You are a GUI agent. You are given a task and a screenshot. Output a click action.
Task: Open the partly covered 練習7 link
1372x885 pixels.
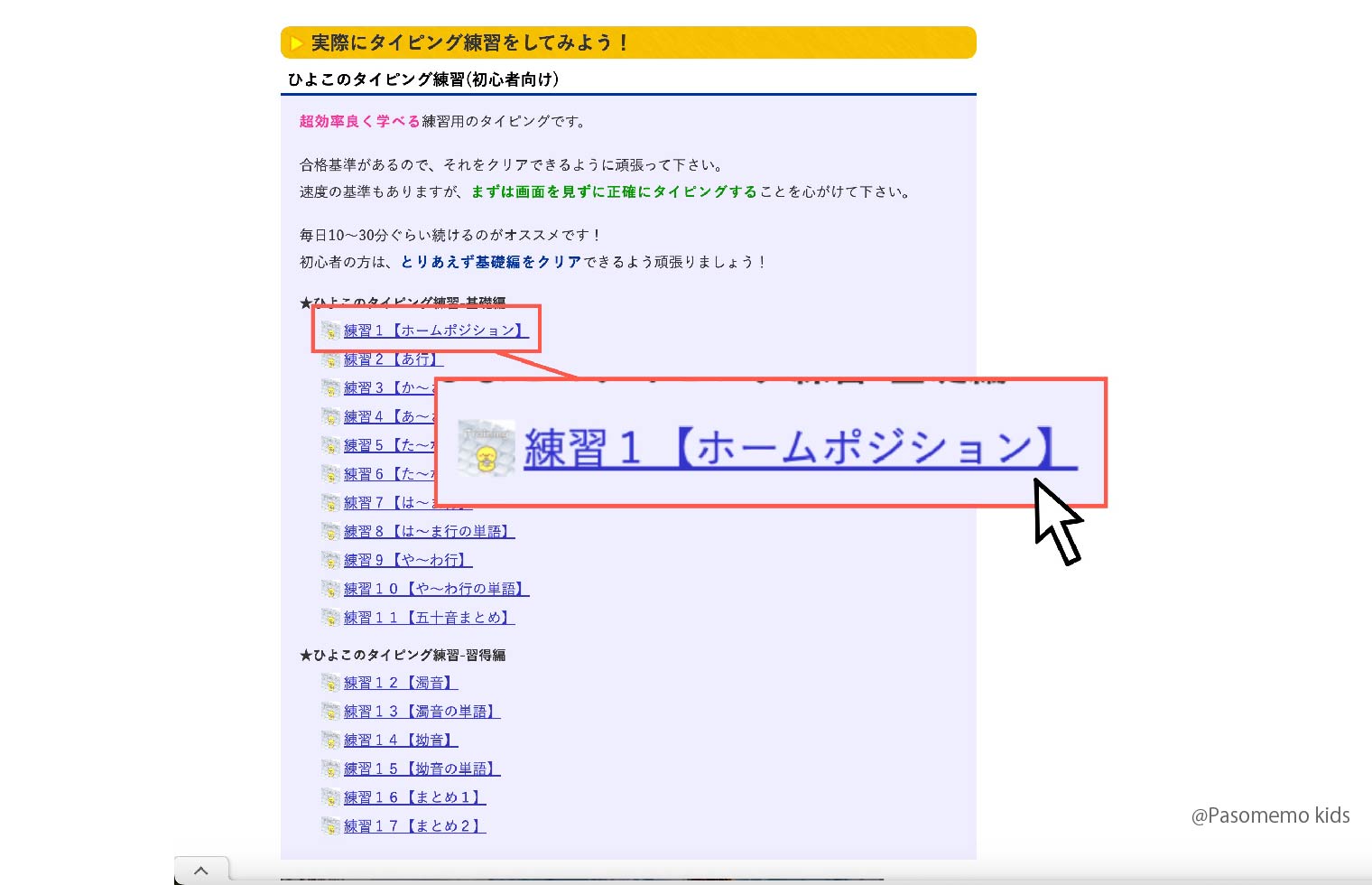(388, 503)
